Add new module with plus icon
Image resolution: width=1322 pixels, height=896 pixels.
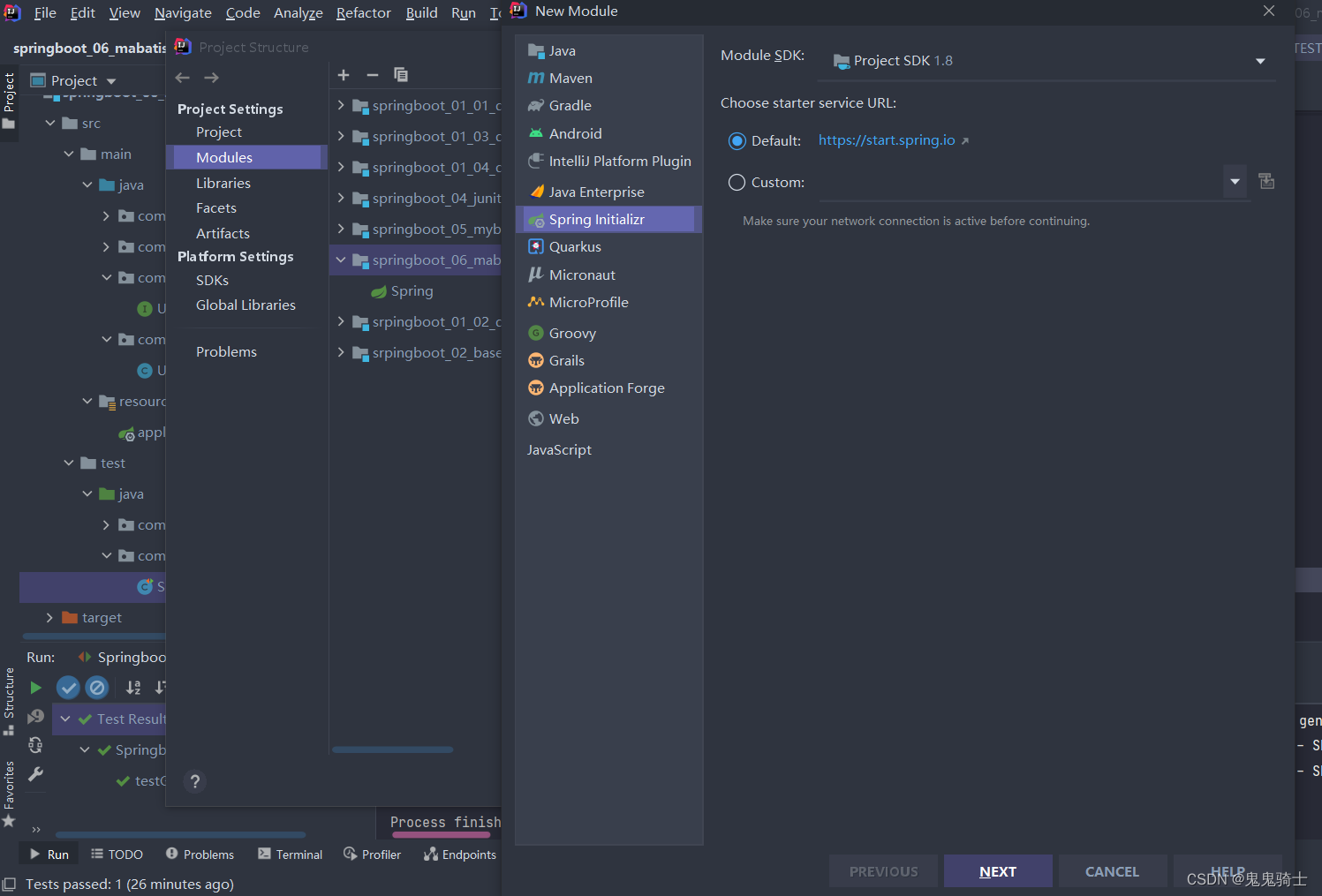point(344,75)
